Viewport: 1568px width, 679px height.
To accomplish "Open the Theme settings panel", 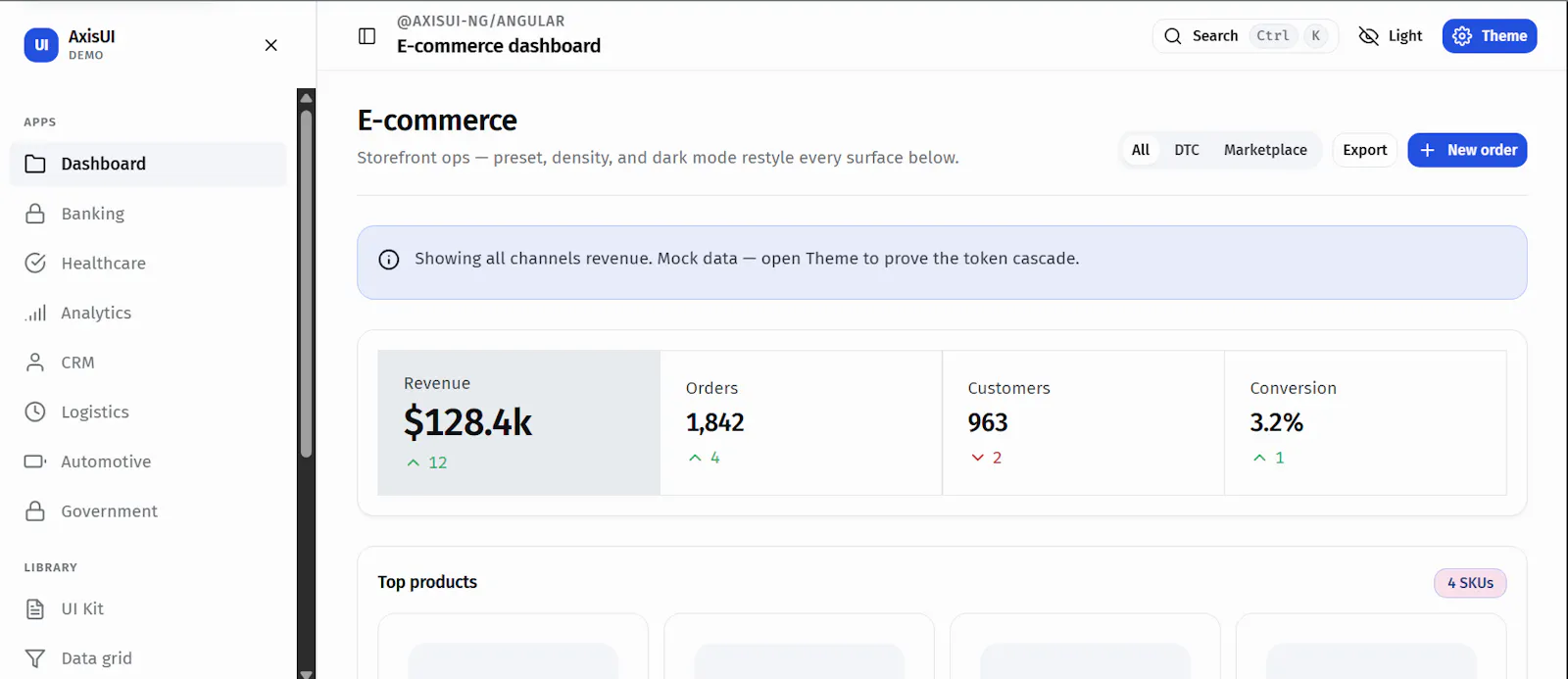I will pos(1490,36).
